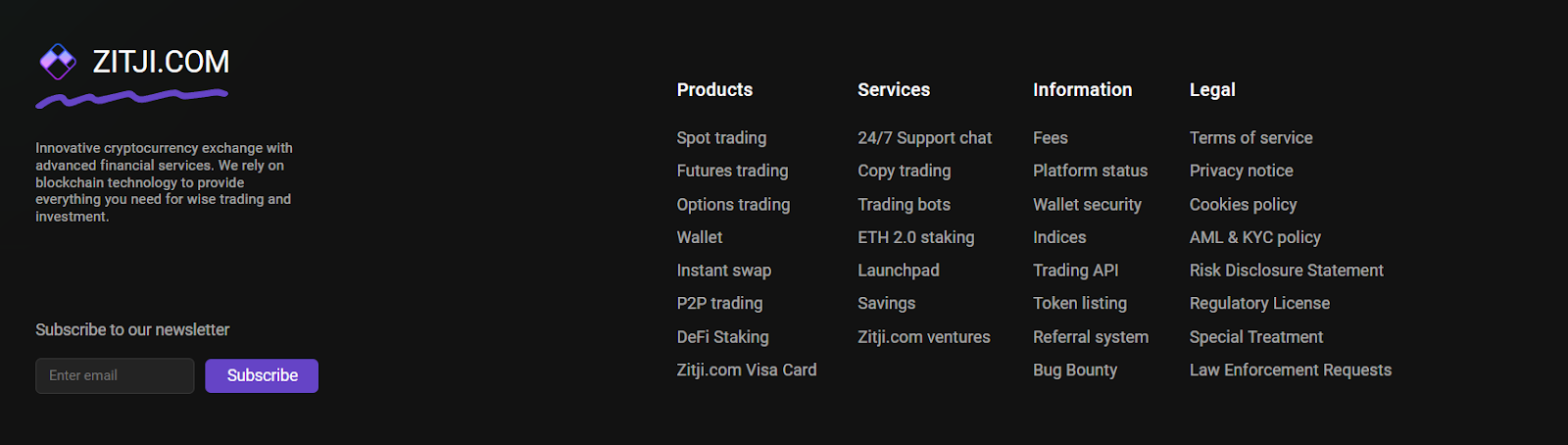Check the Platform status link

click(1090, 171)
